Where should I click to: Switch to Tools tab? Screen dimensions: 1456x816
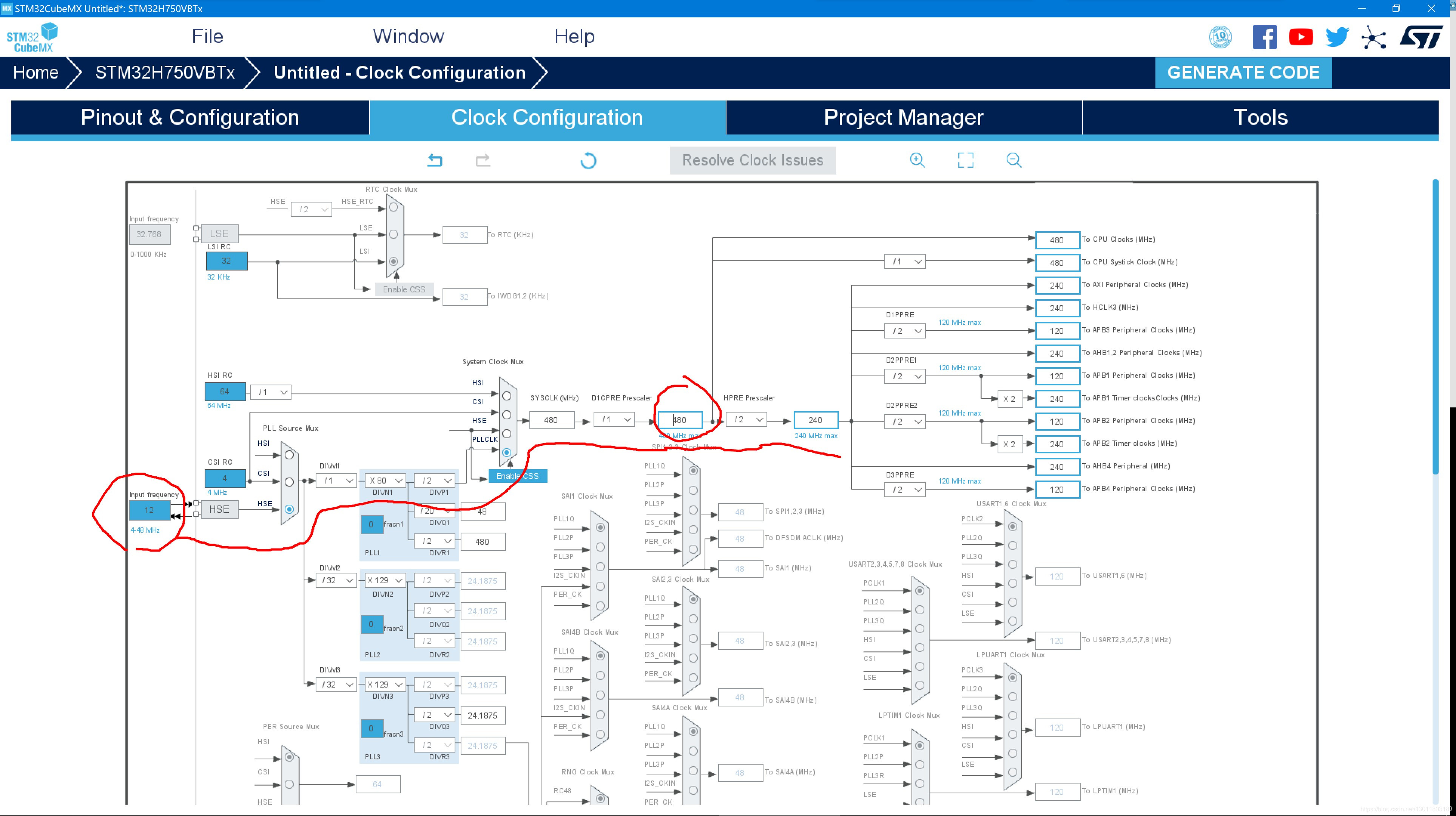[x=1260, y=117]
